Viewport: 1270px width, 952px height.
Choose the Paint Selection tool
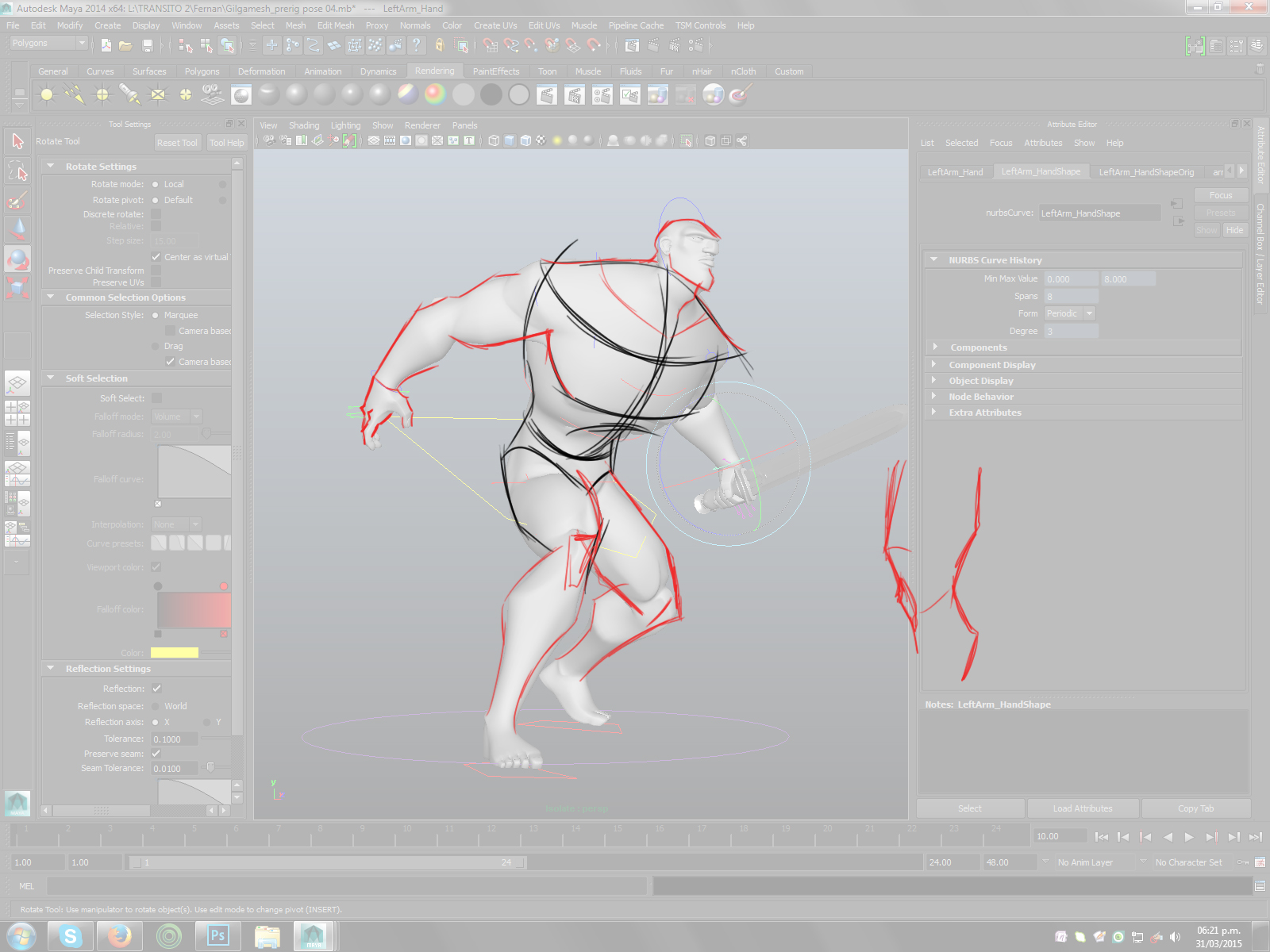[x=17, y=200]
